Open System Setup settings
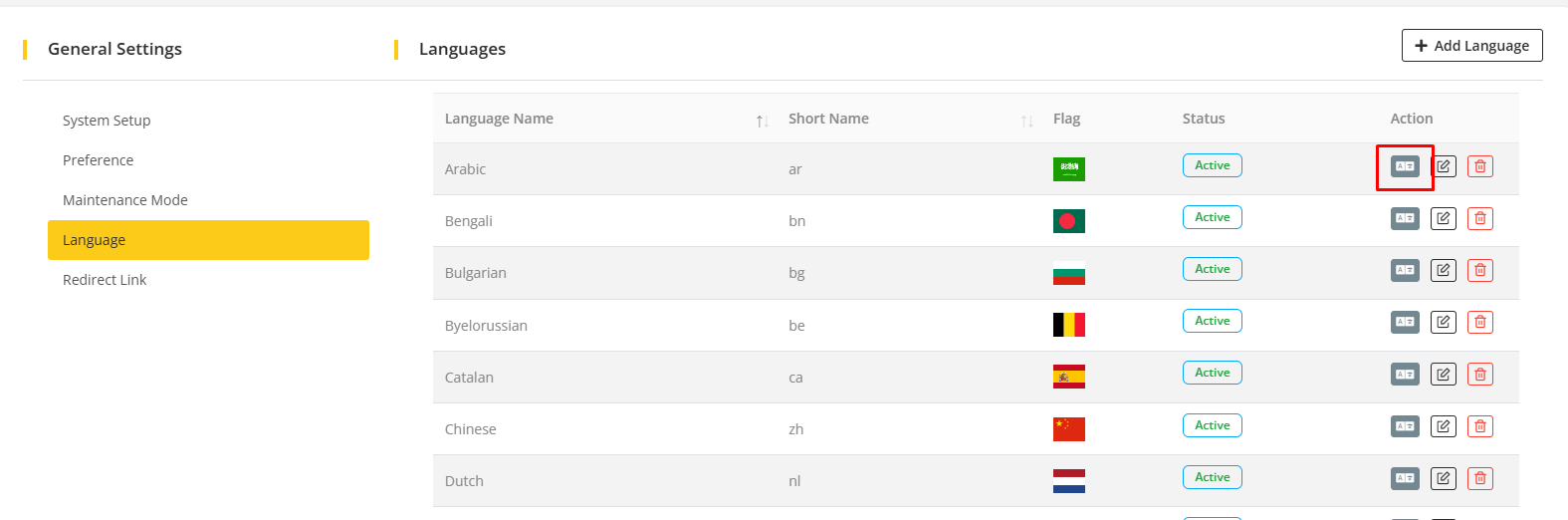1568x520 pixels. (x=107, y=121)
